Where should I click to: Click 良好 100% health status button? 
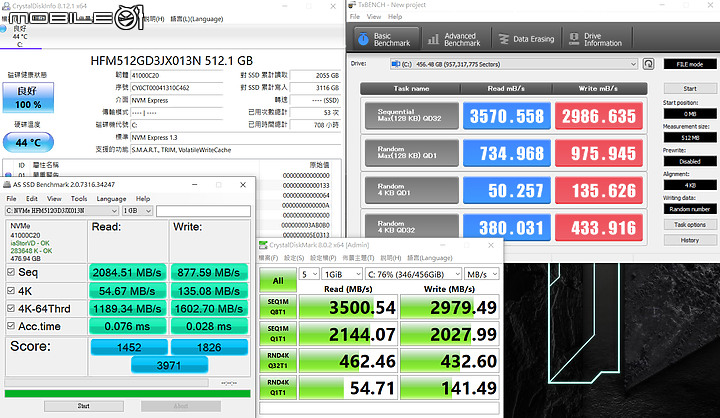[28, 97]
